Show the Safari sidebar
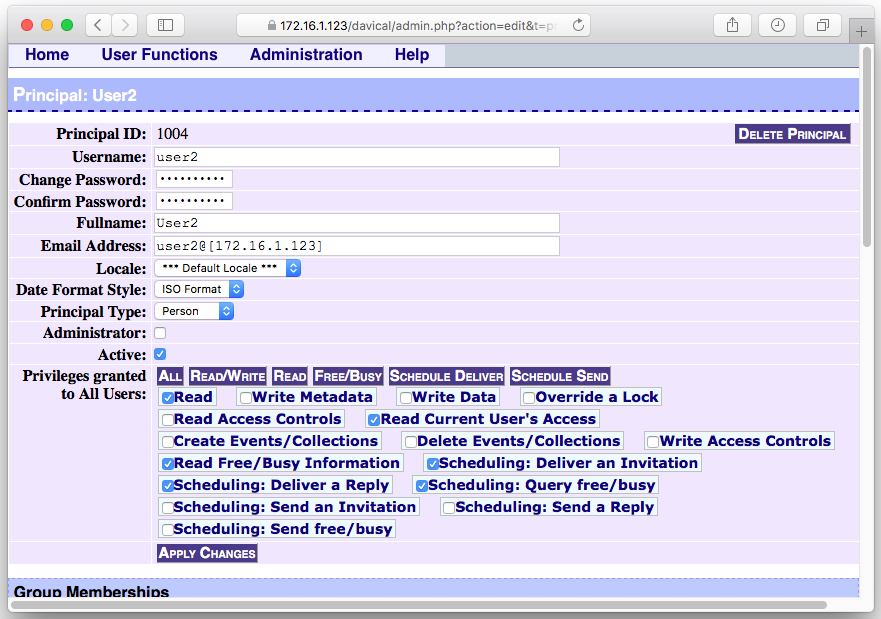 coord(165,25)
